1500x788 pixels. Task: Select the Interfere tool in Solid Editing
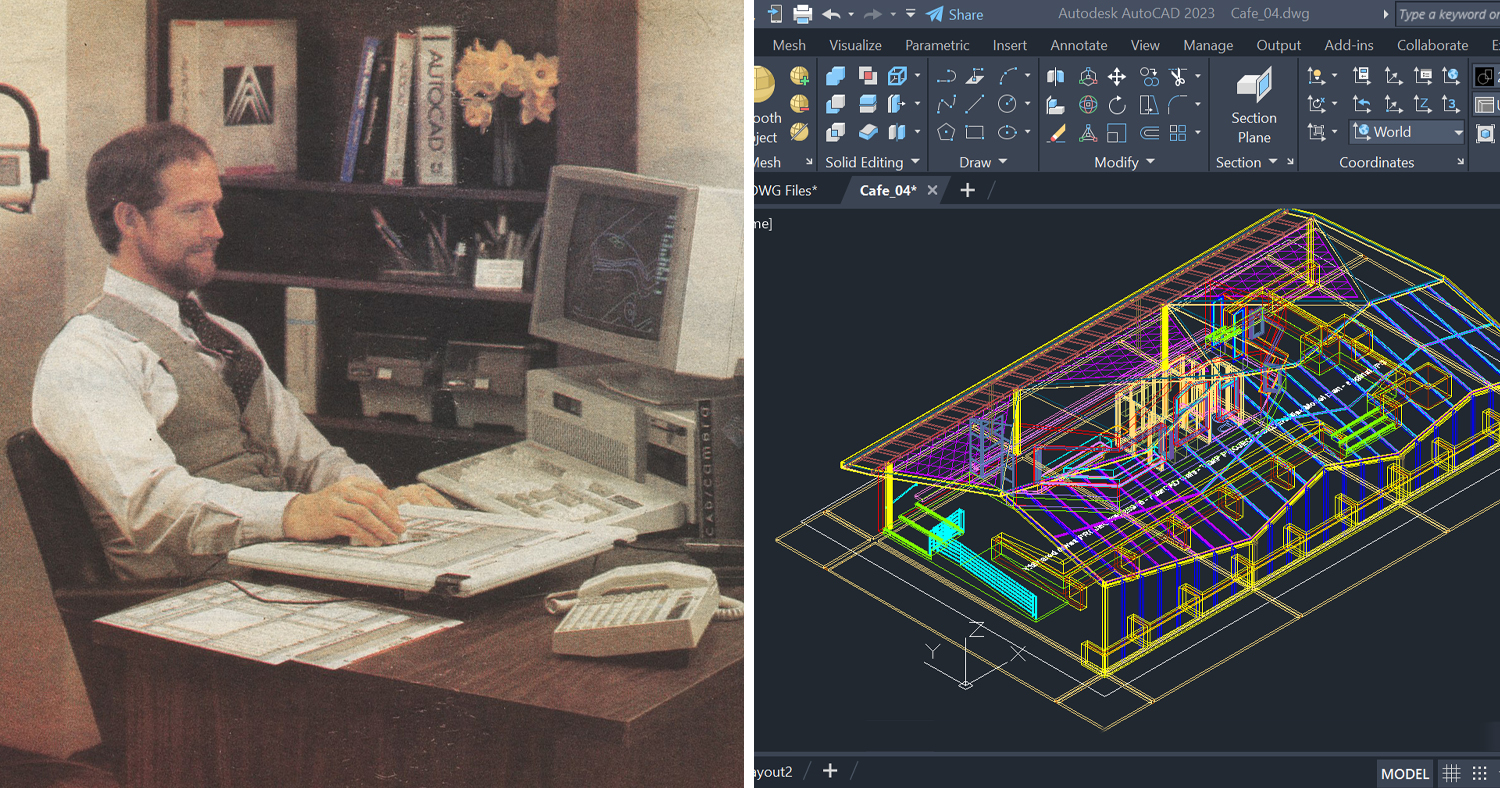click(x=868, y=76)
